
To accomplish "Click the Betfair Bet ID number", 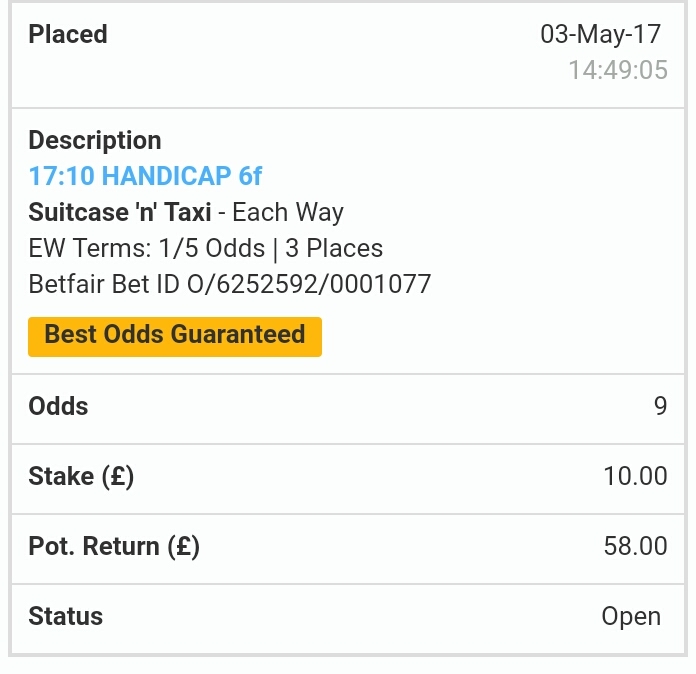I will point(309,285).
